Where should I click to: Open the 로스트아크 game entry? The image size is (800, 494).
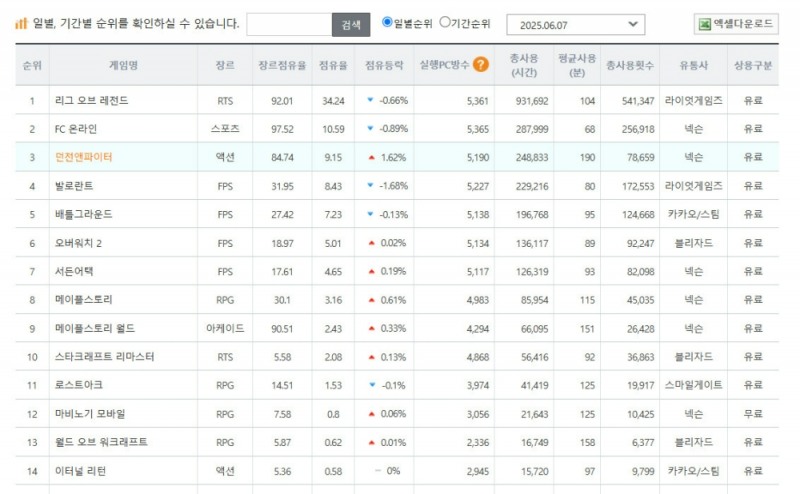(79, 385)
